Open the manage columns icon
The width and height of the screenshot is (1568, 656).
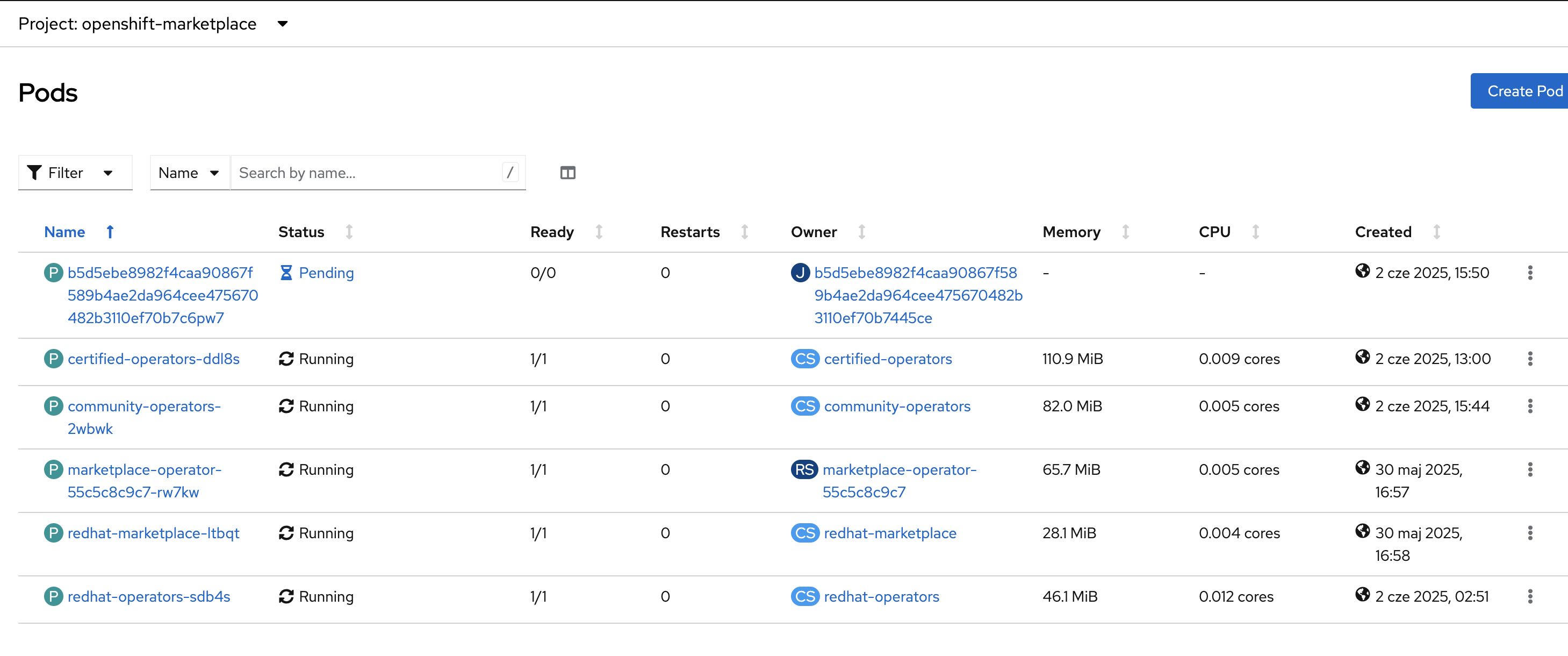point(567,173)
